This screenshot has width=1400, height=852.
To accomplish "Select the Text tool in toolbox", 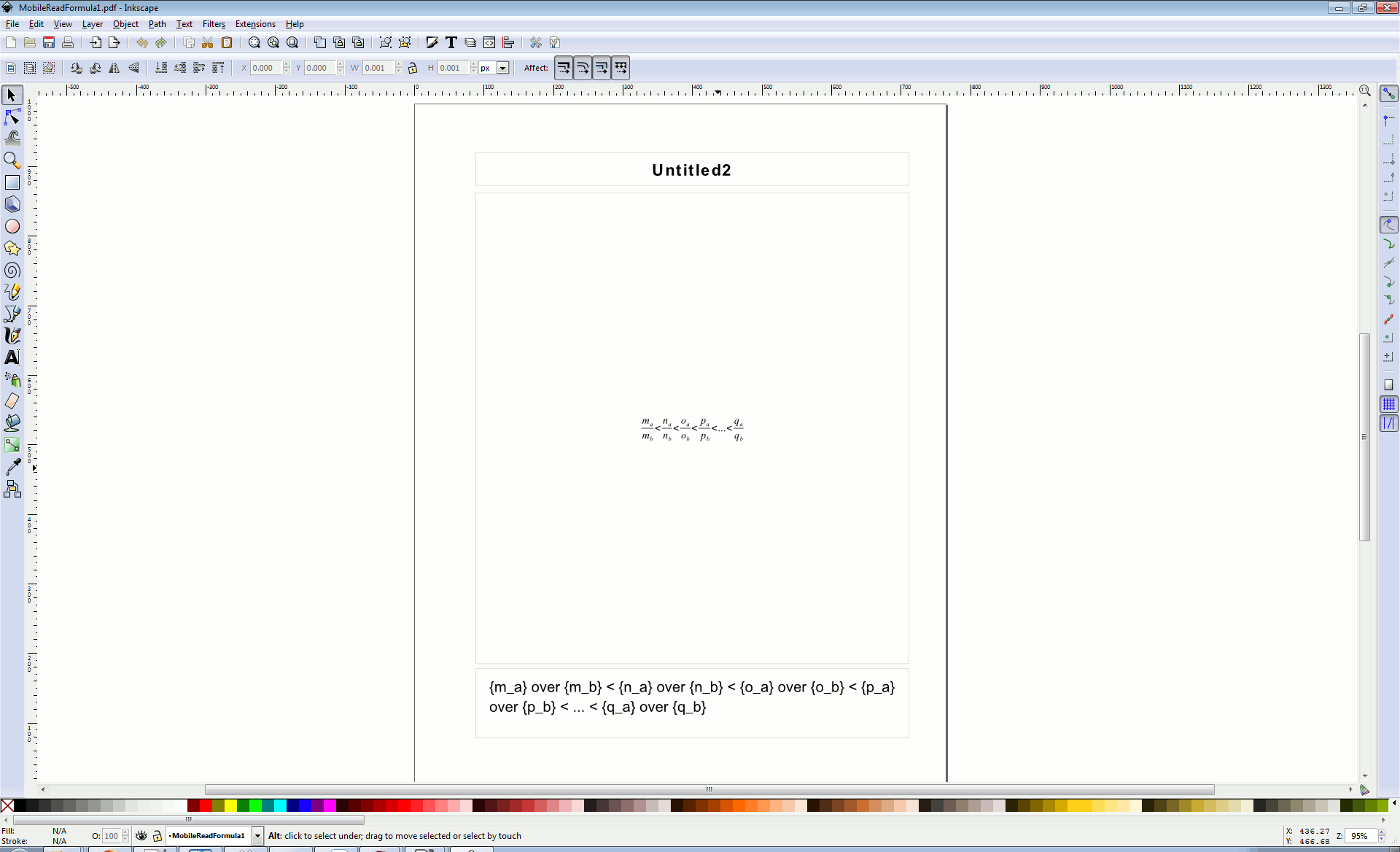I will (x=12, y=357).
